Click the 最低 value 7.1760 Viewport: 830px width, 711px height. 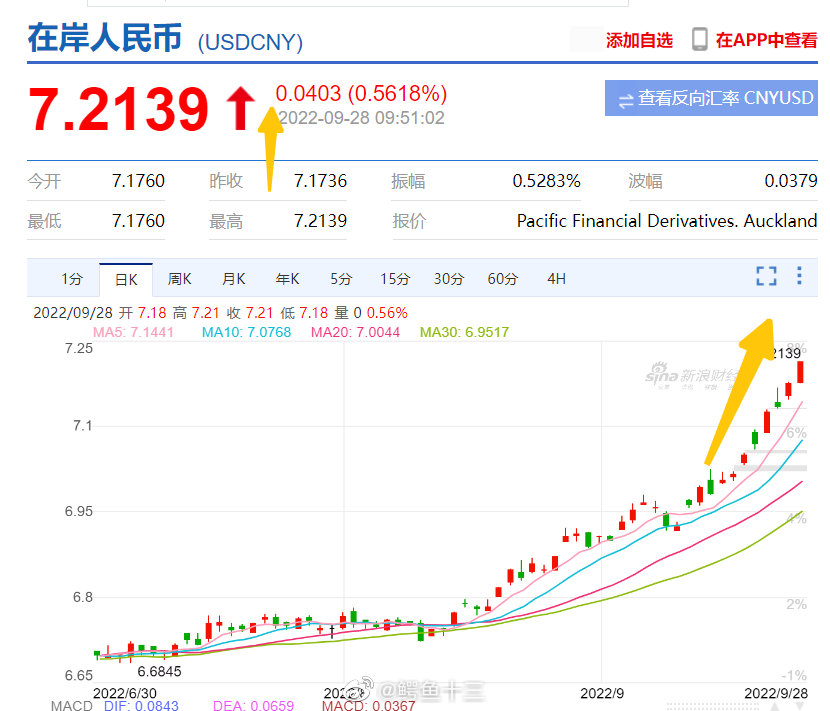coord(138,221)
